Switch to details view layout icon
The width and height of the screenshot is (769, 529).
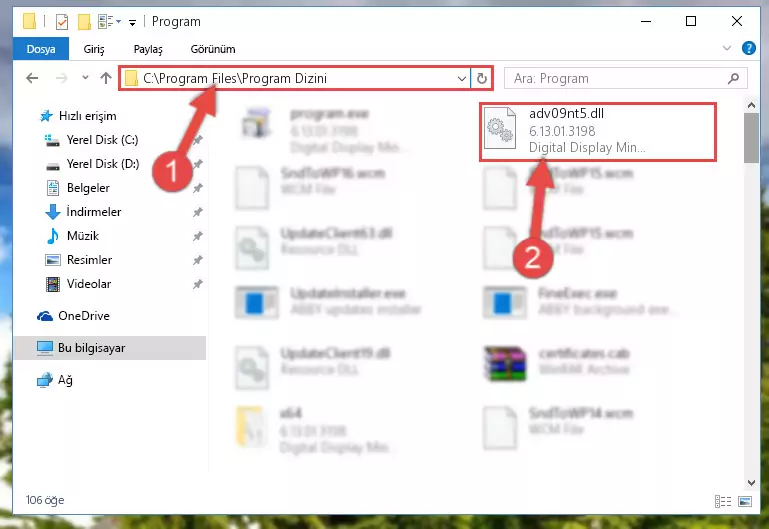[723, 501]
